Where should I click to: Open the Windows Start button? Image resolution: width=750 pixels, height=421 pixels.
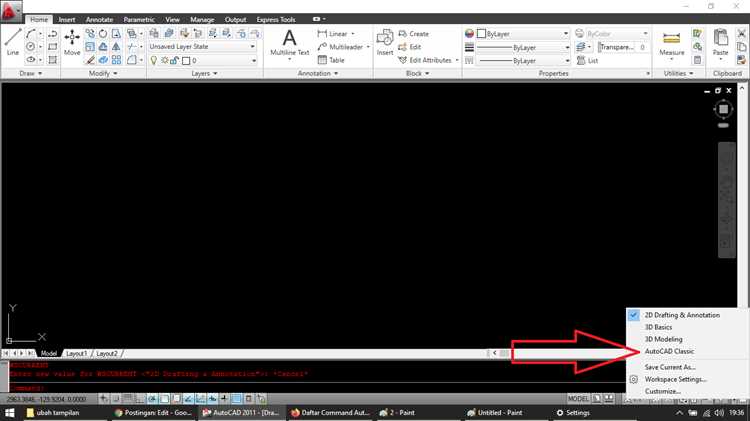coord(9,412)
